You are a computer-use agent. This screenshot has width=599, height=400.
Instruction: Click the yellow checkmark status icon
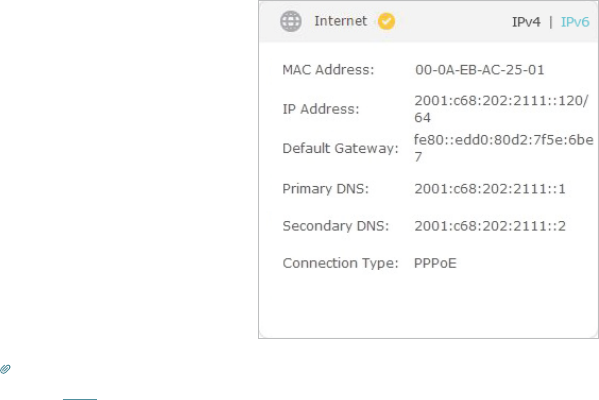[386, 21]
